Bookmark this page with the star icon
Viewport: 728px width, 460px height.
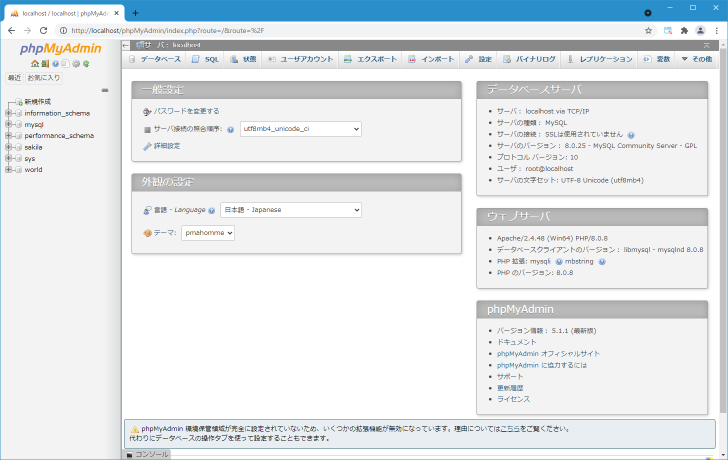pos(649,31)
